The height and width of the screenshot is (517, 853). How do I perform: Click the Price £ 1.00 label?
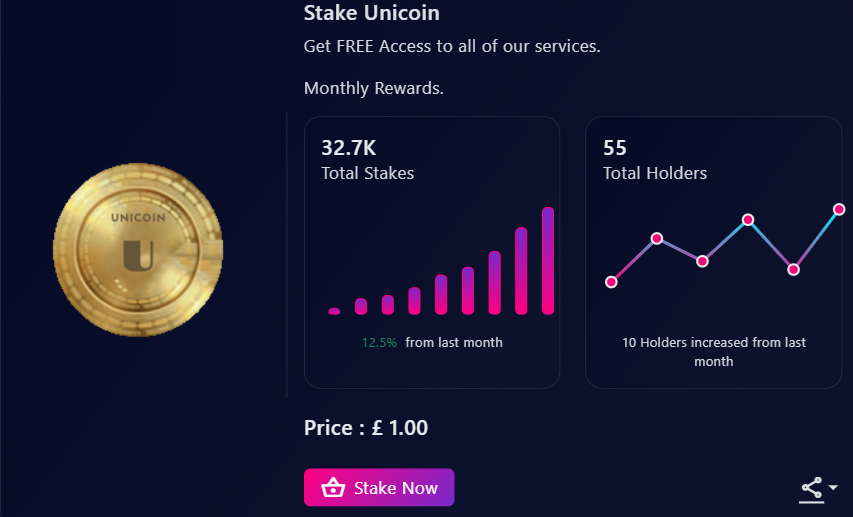pos(366,428)
